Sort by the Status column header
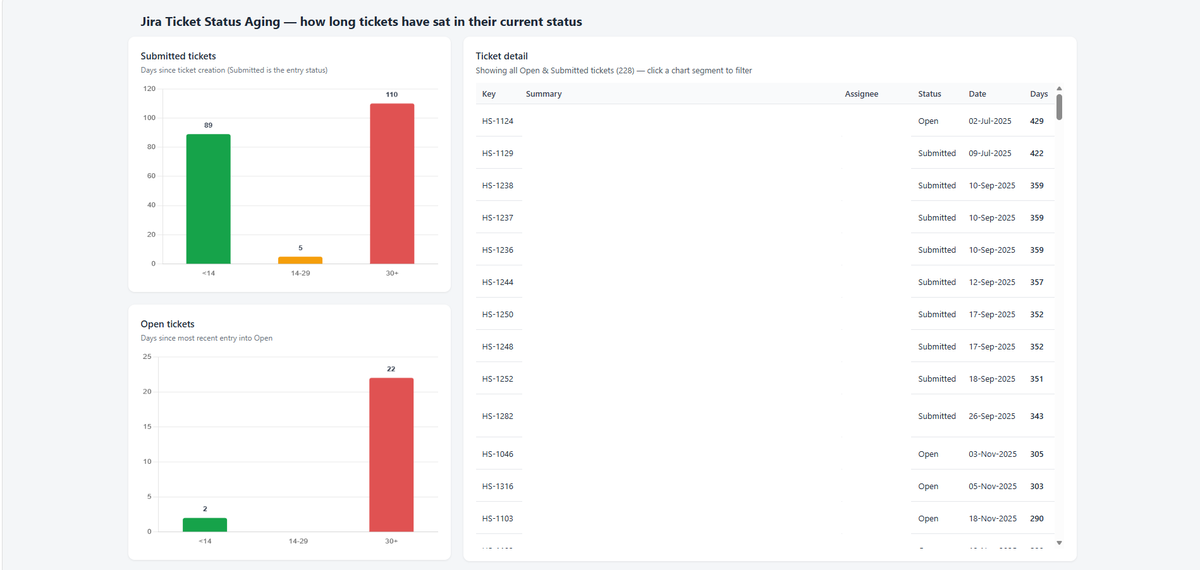This screenshot has height=570, width=1200. 930,94
